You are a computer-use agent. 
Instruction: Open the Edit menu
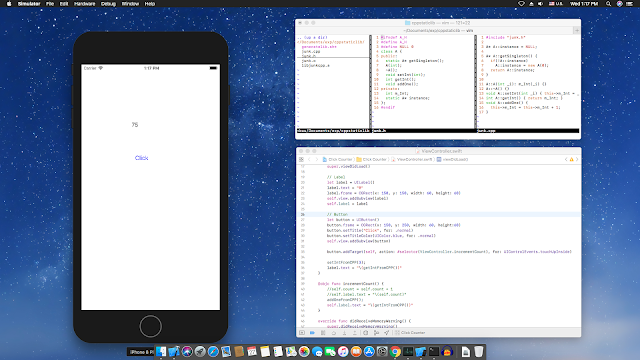[x=64, y=4]
